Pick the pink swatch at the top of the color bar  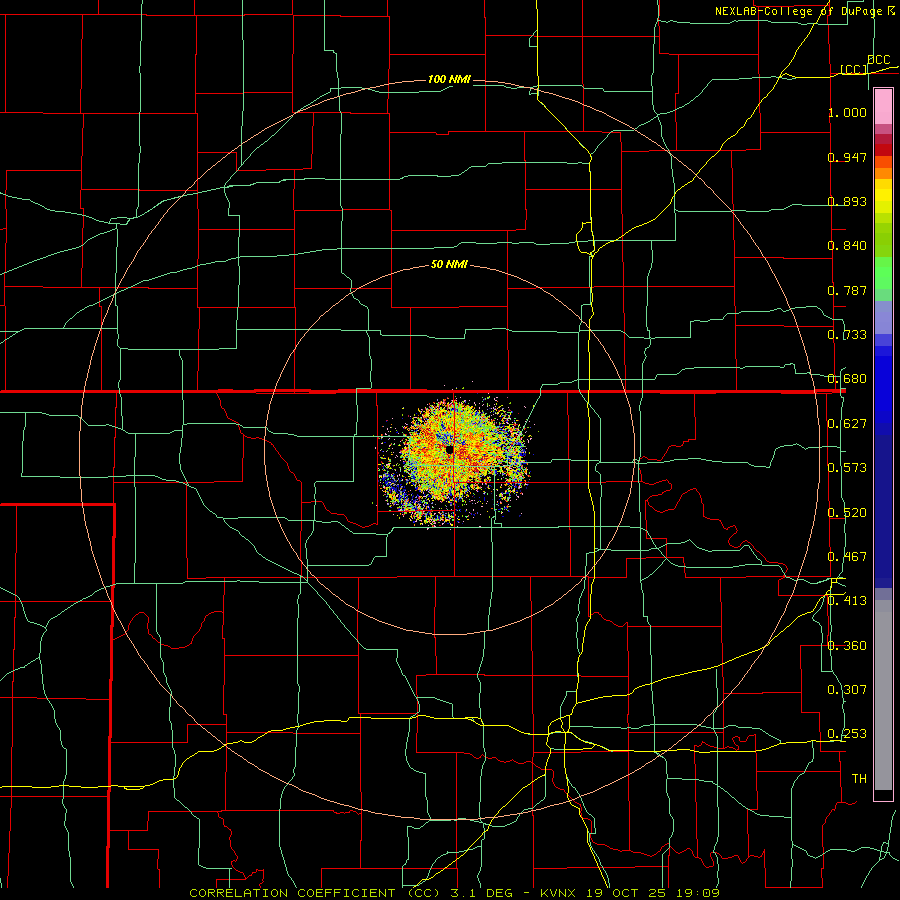coord(883,107)
